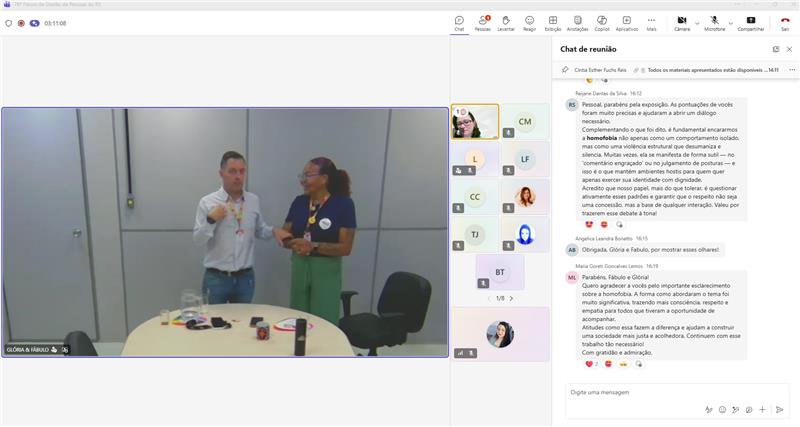Open the Mais more options menu

(652, 22)
